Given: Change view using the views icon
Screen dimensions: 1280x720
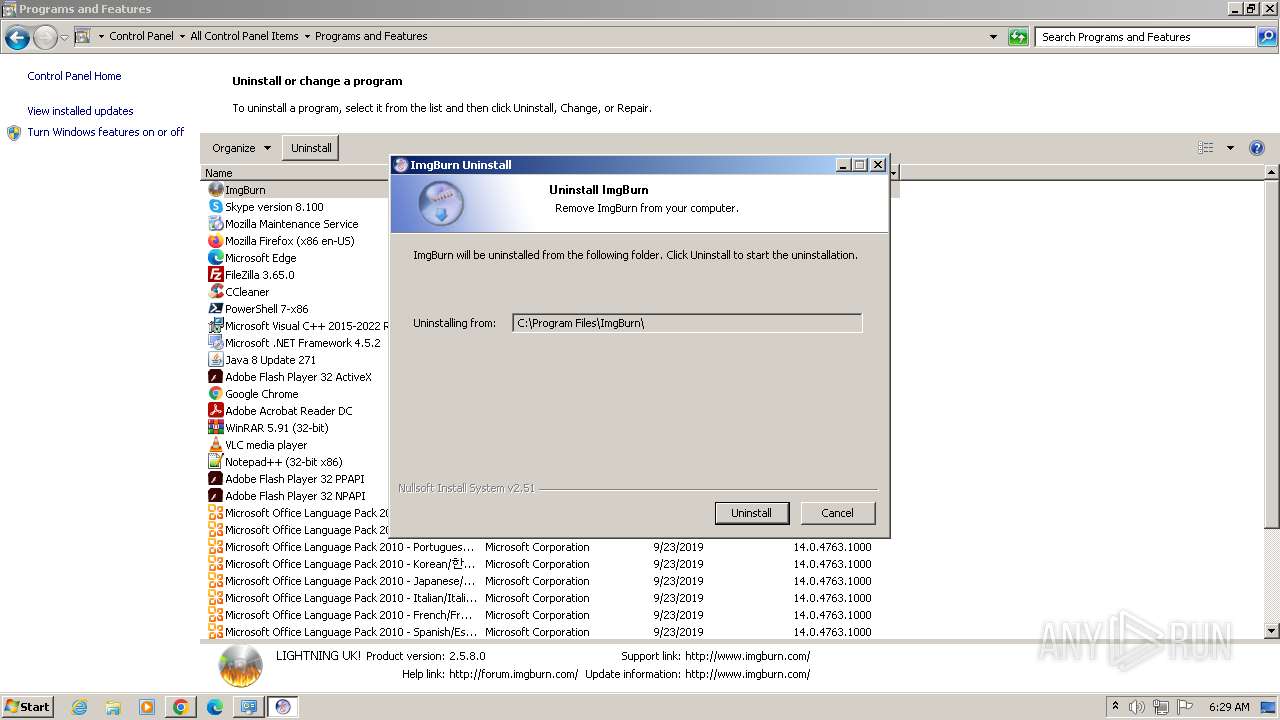Looking at the screenshot, I should point(1206,148).
